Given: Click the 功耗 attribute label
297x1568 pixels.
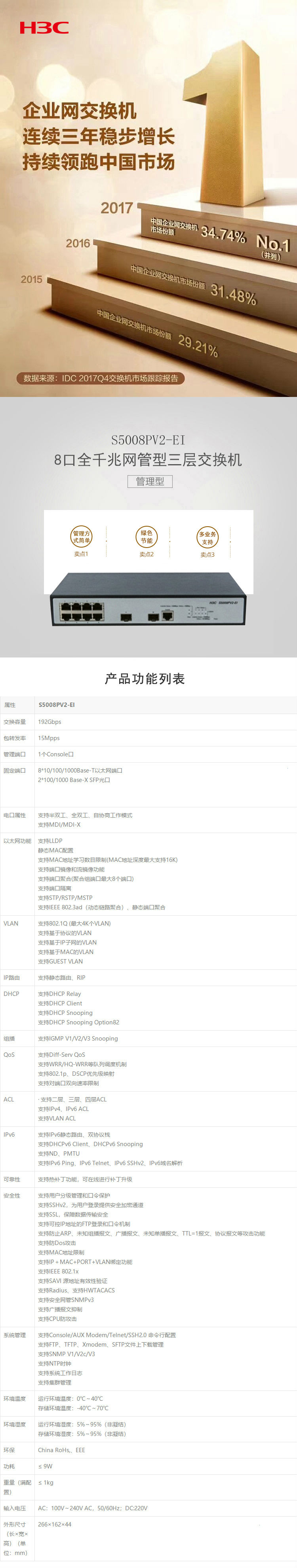Looking at the screenshot, I should tap(9, 1466).
